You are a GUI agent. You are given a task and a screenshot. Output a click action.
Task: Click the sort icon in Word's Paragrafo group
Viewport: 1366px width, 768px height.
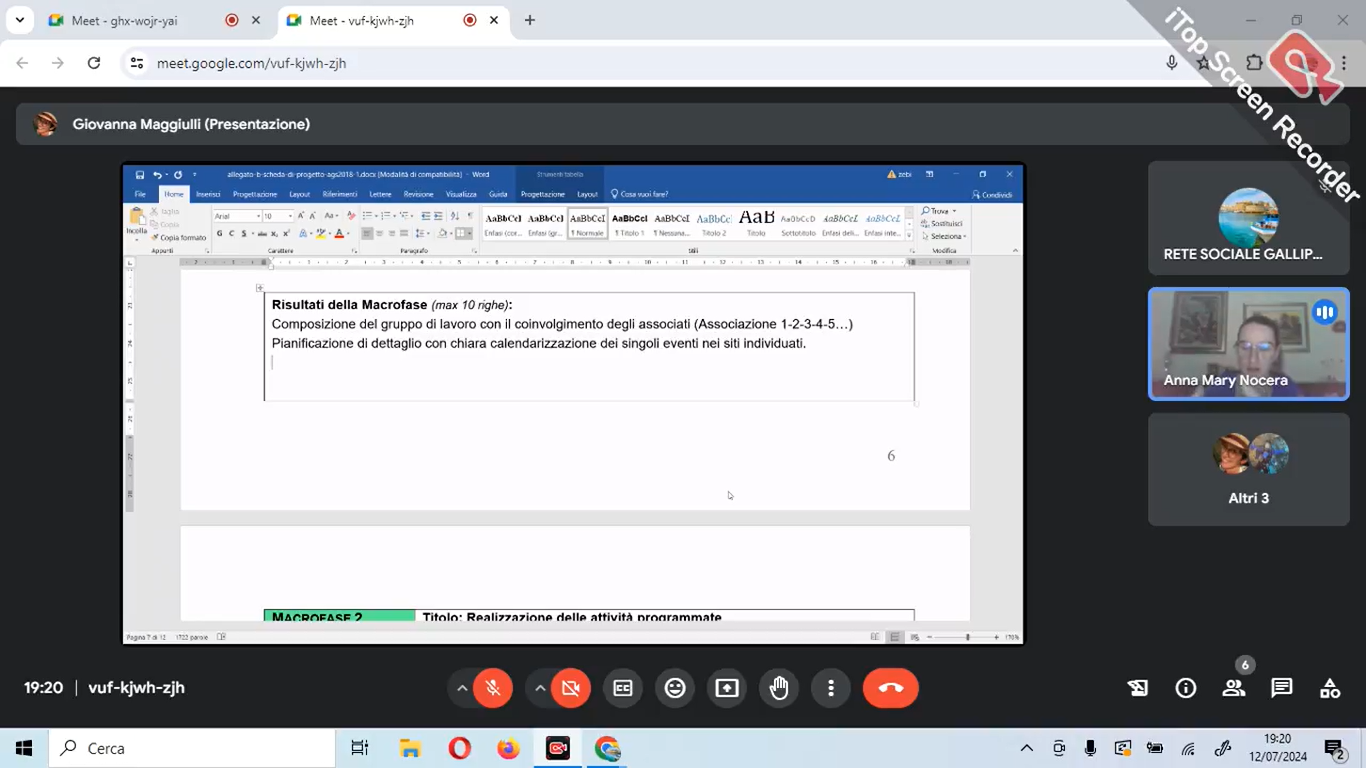(455, 216)
